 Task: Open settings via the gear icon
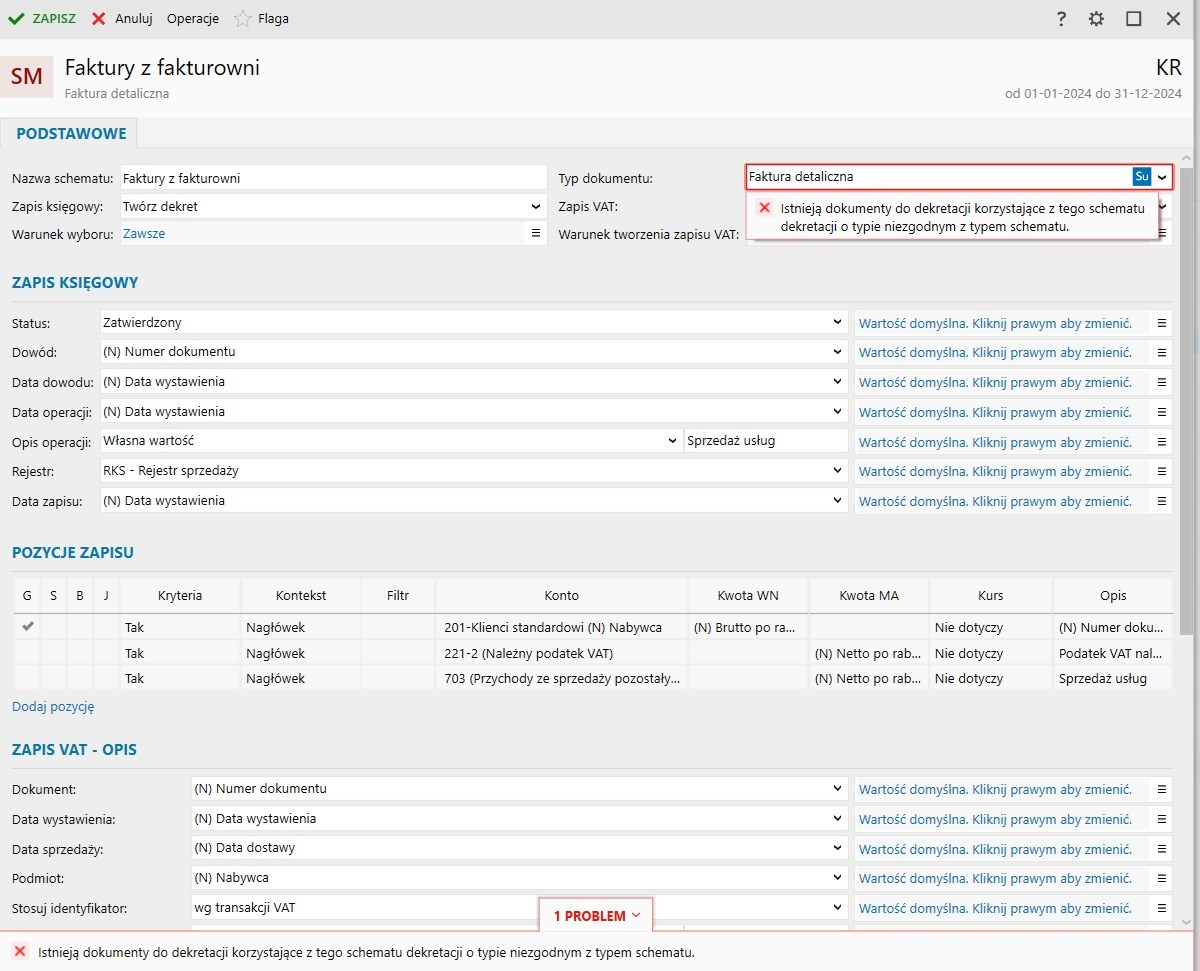click(x=1097, y=19)
